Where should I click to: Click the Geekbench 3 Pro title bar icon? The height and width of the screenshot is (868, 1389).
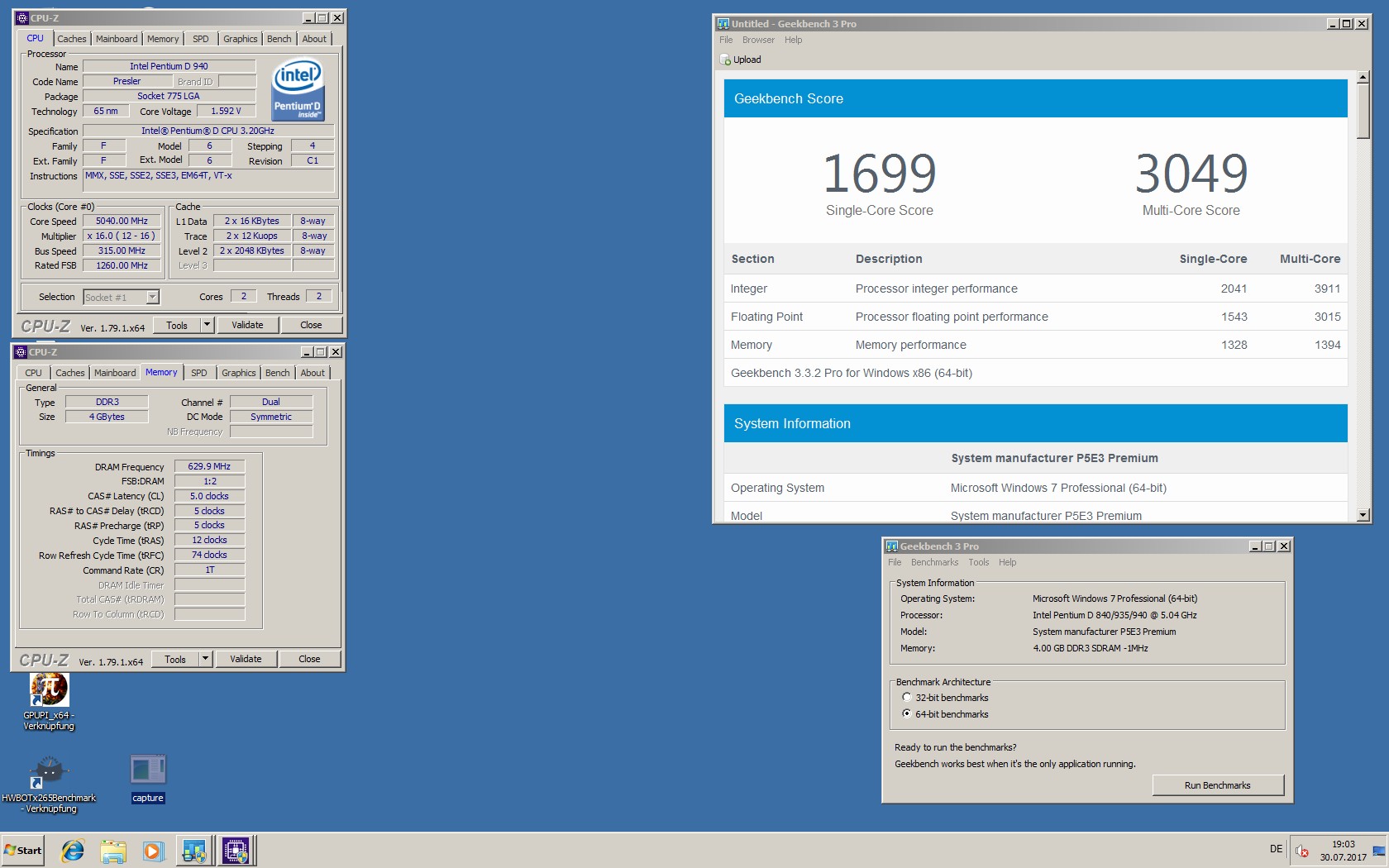click(x=891, y=546)
